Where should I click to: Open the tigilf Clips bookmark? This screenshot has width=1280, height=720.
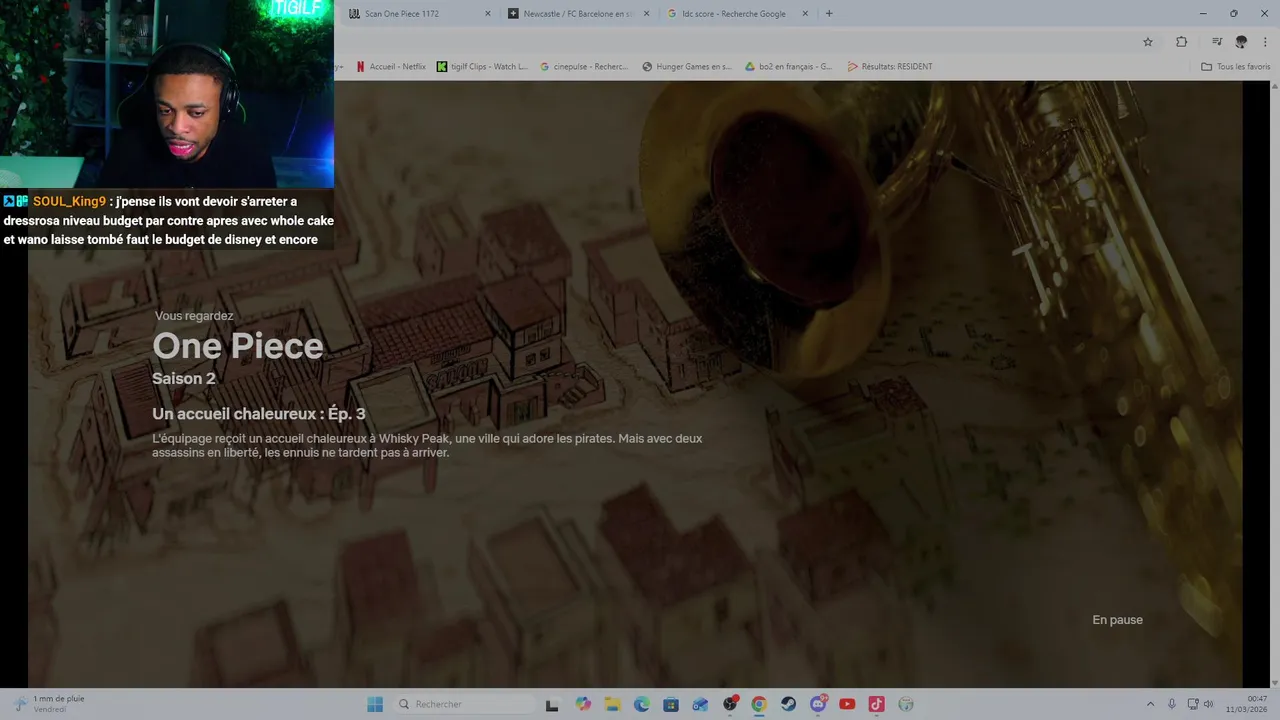(482, 67)
